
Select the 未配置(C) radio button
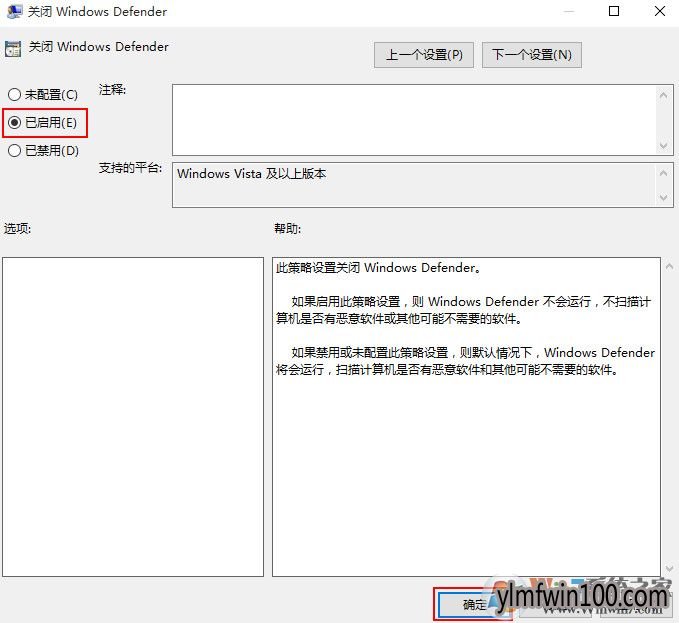pos(43,94)
